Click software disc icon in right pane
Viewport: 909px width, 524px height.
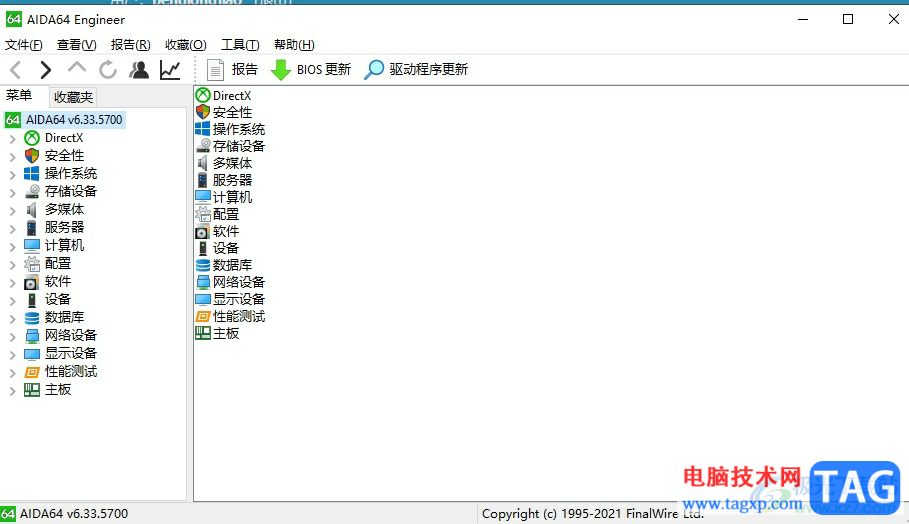tap(202, 231)
